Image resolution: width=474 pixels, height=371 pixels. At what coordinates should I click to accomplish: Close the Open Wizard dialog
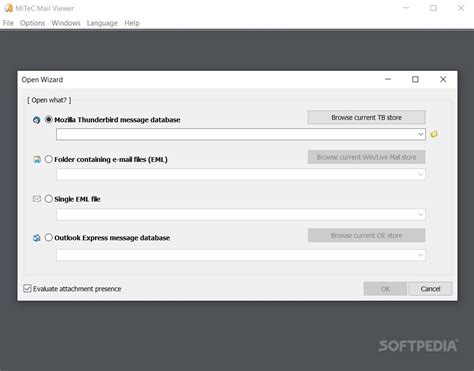443,79
